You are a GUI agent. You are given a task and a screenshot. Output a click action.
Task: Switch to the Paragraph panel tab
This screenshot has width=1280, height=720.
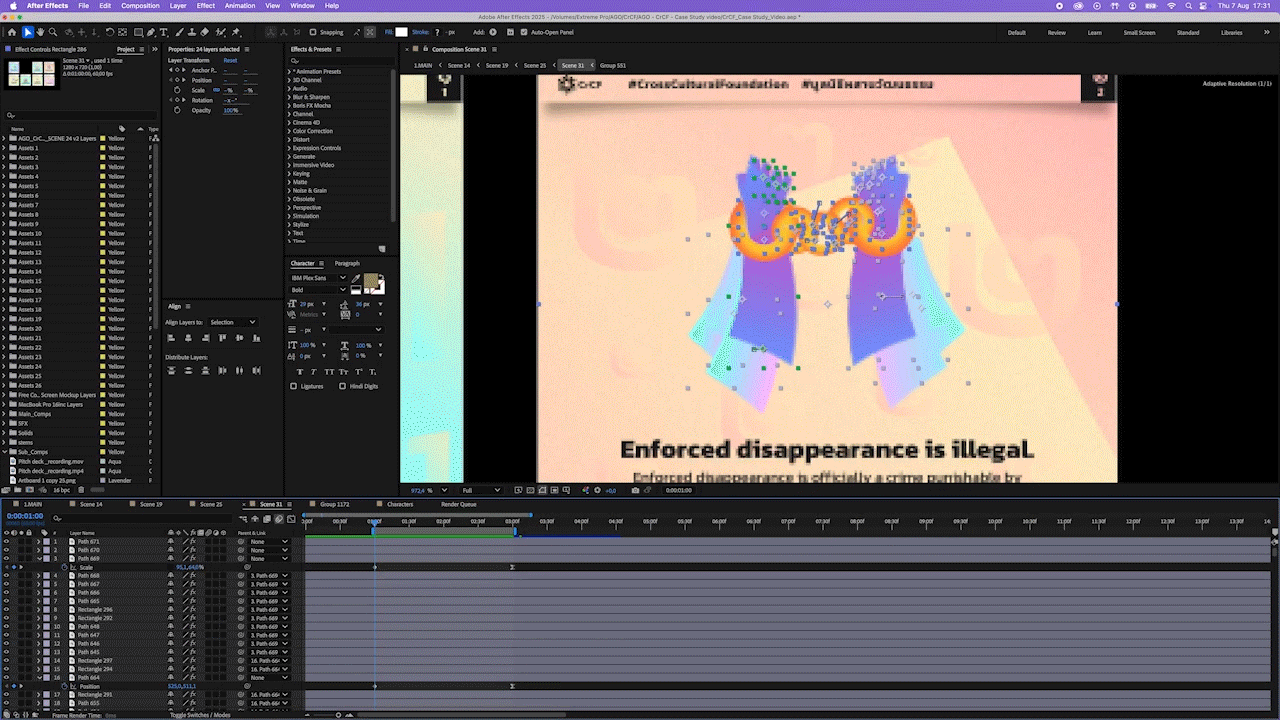(x=347, y=263)
